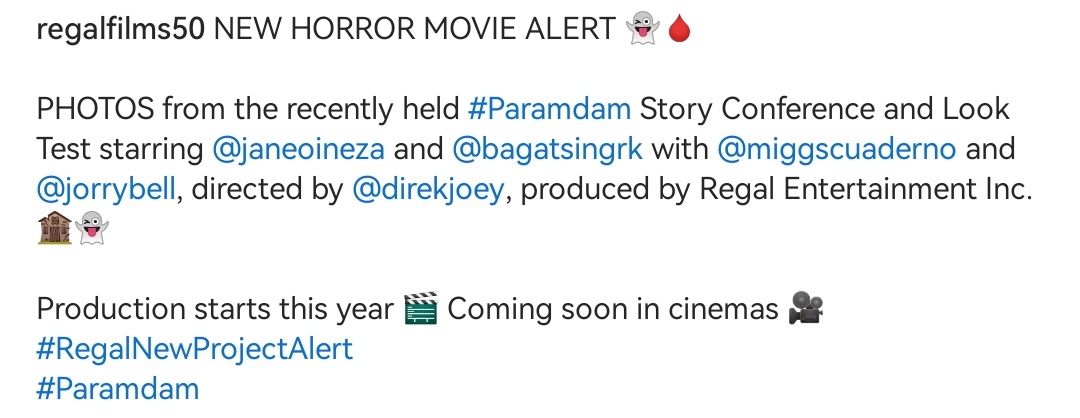Click the ghost emoji beside the house
The height and width of the screenshot is (418, 1080).
click(x=92, y=228)
